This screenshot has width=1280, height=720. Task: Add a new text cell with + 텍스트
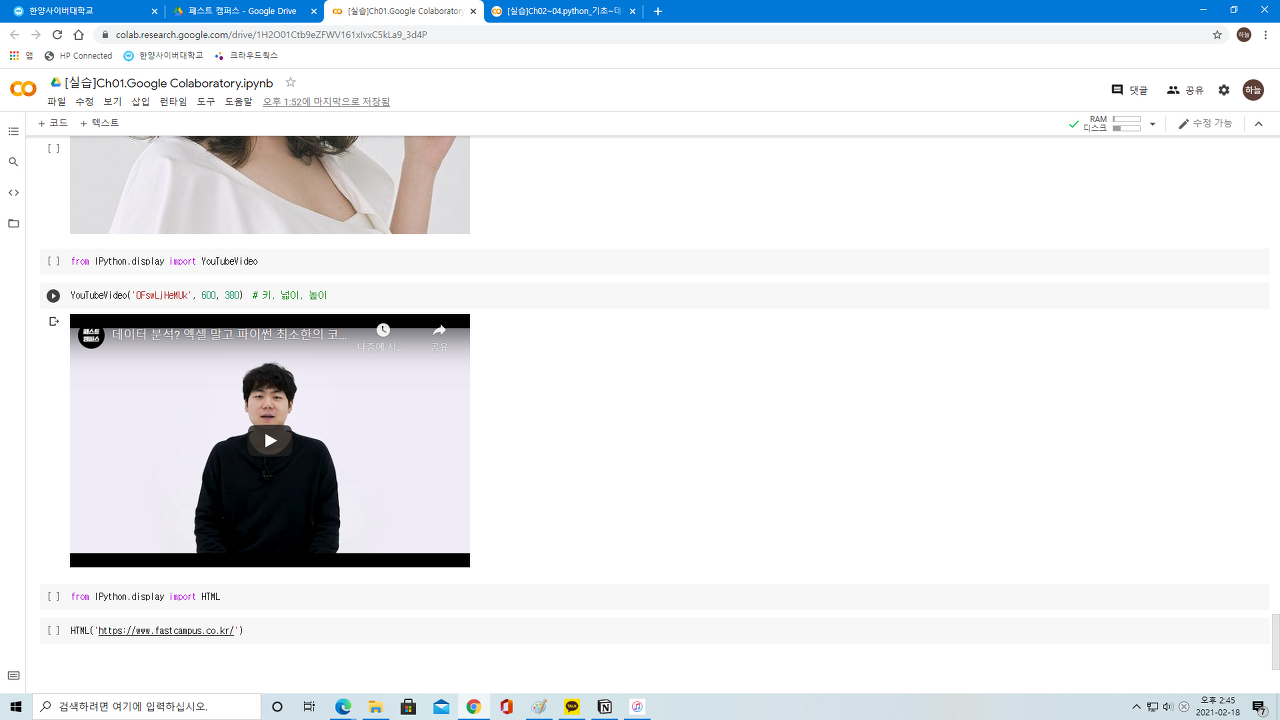[x=99, y=123]
